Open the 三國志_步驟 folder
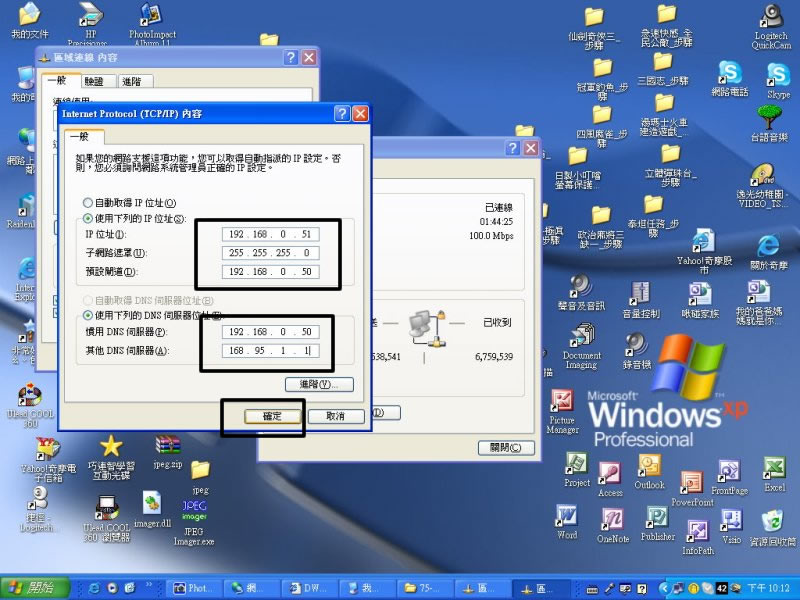800x600 pixels. coord(663,69)
